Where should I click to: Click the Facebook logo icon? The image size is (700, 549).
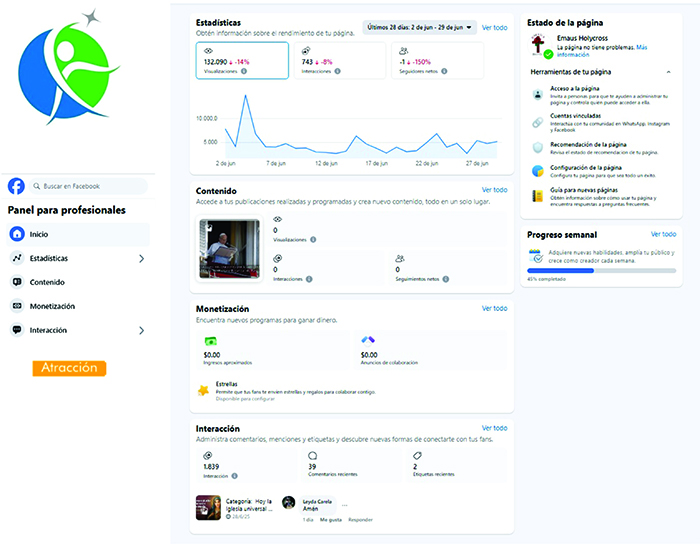click(x=16, y=186)
